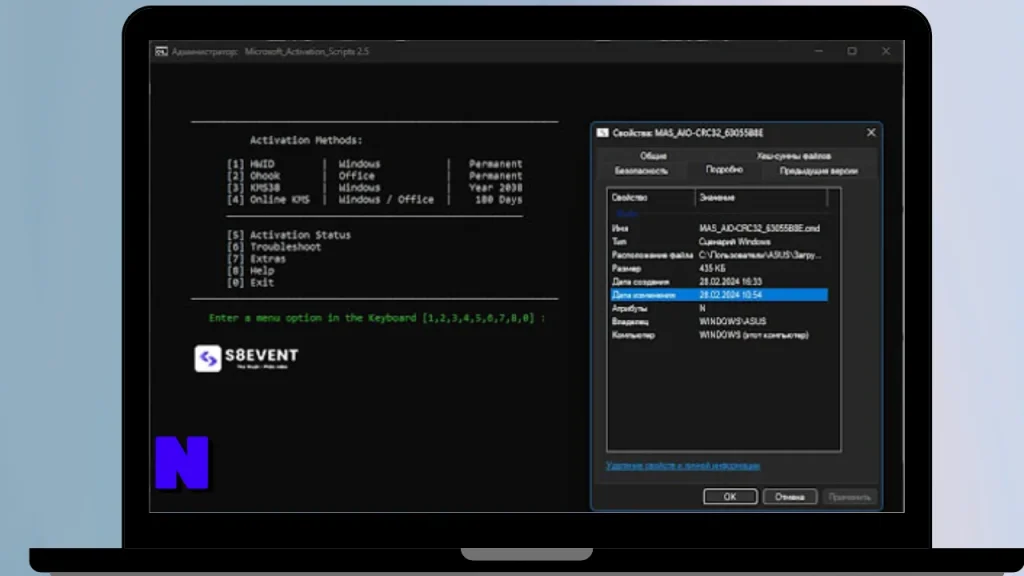Click the green 'Enter a menu option' prompt
The width and height of the screenshot is (1024, 576).
pos(377,318)
